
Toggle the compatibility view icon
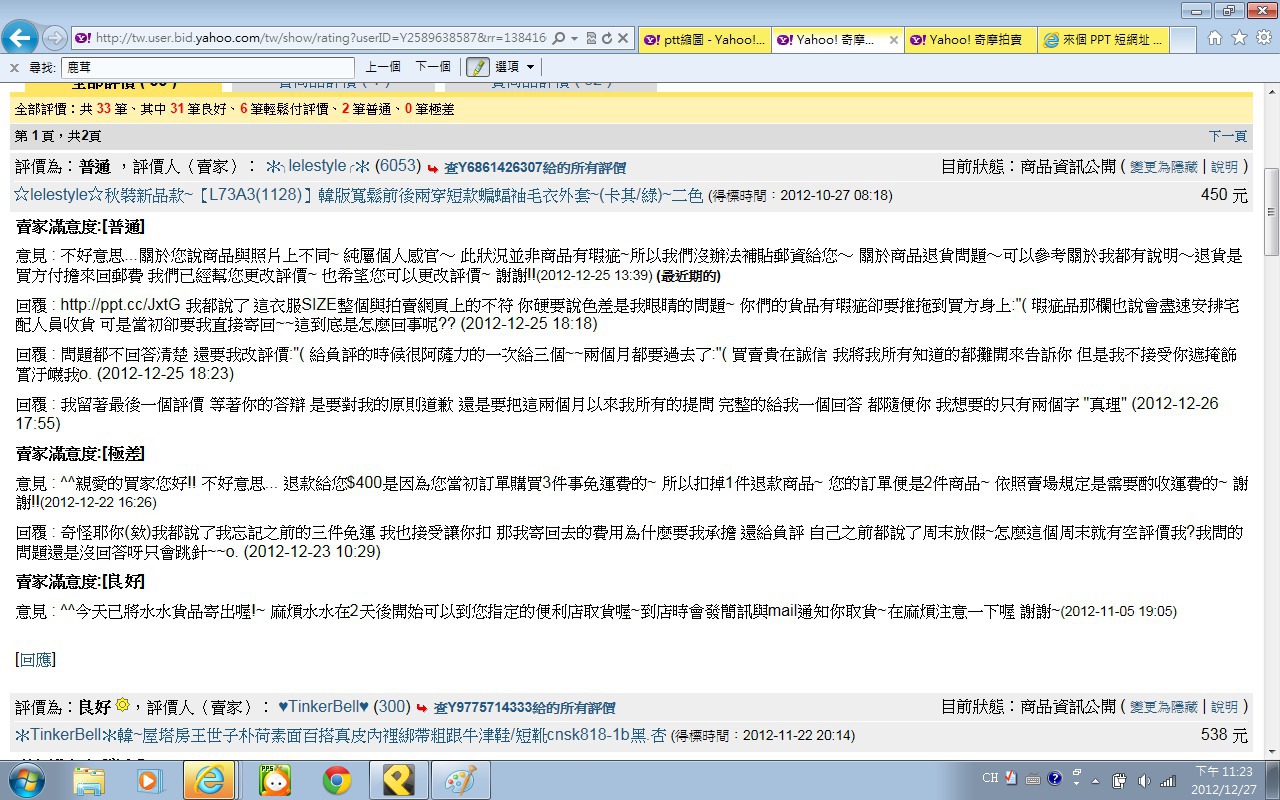pyautogui.click(x=589, y=39)
